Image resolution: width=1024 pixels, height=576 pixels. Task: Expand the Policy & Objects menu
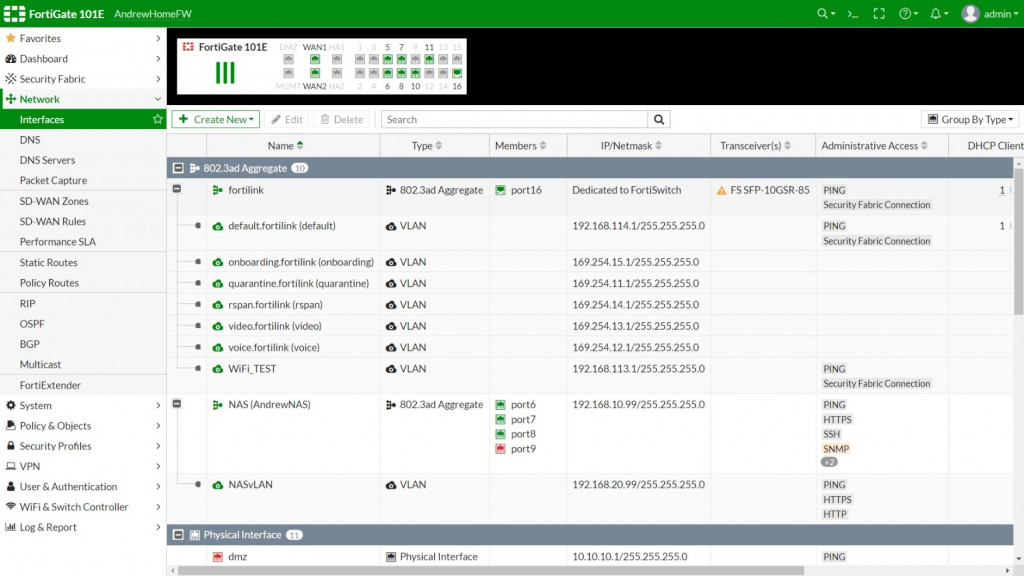pyautogui.click(x=83, y=426)
